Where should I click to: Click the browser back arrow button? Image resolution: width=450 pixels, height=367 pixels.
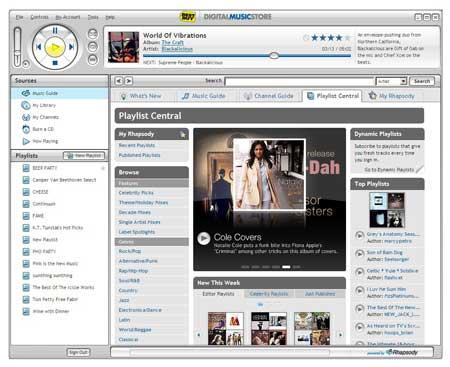[119, 81]
